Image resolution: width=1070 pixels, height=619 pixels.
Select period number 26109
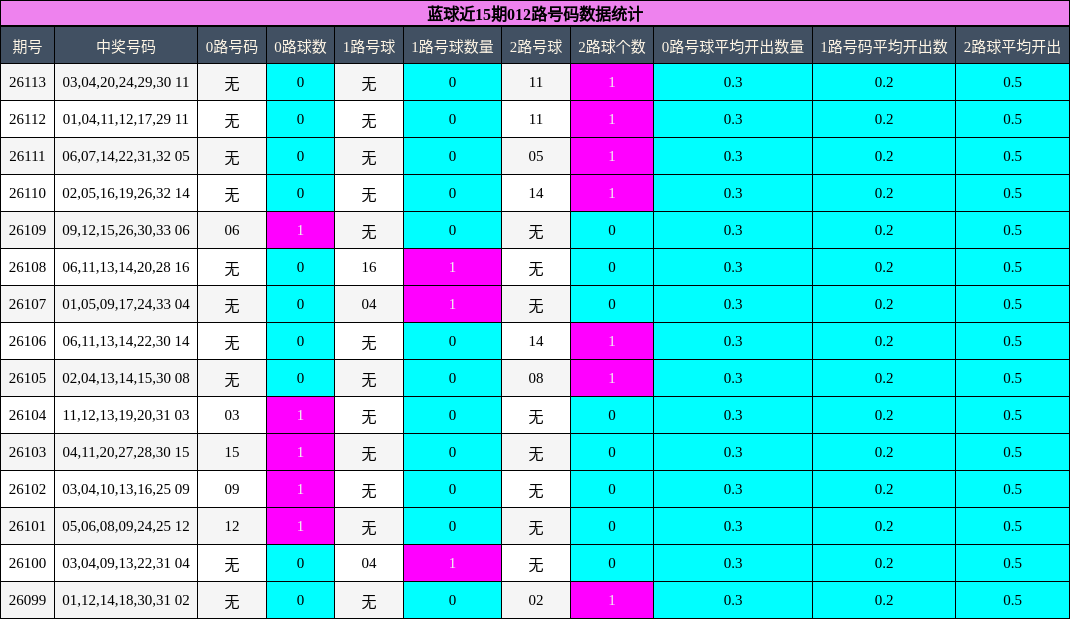coord(27,230)
